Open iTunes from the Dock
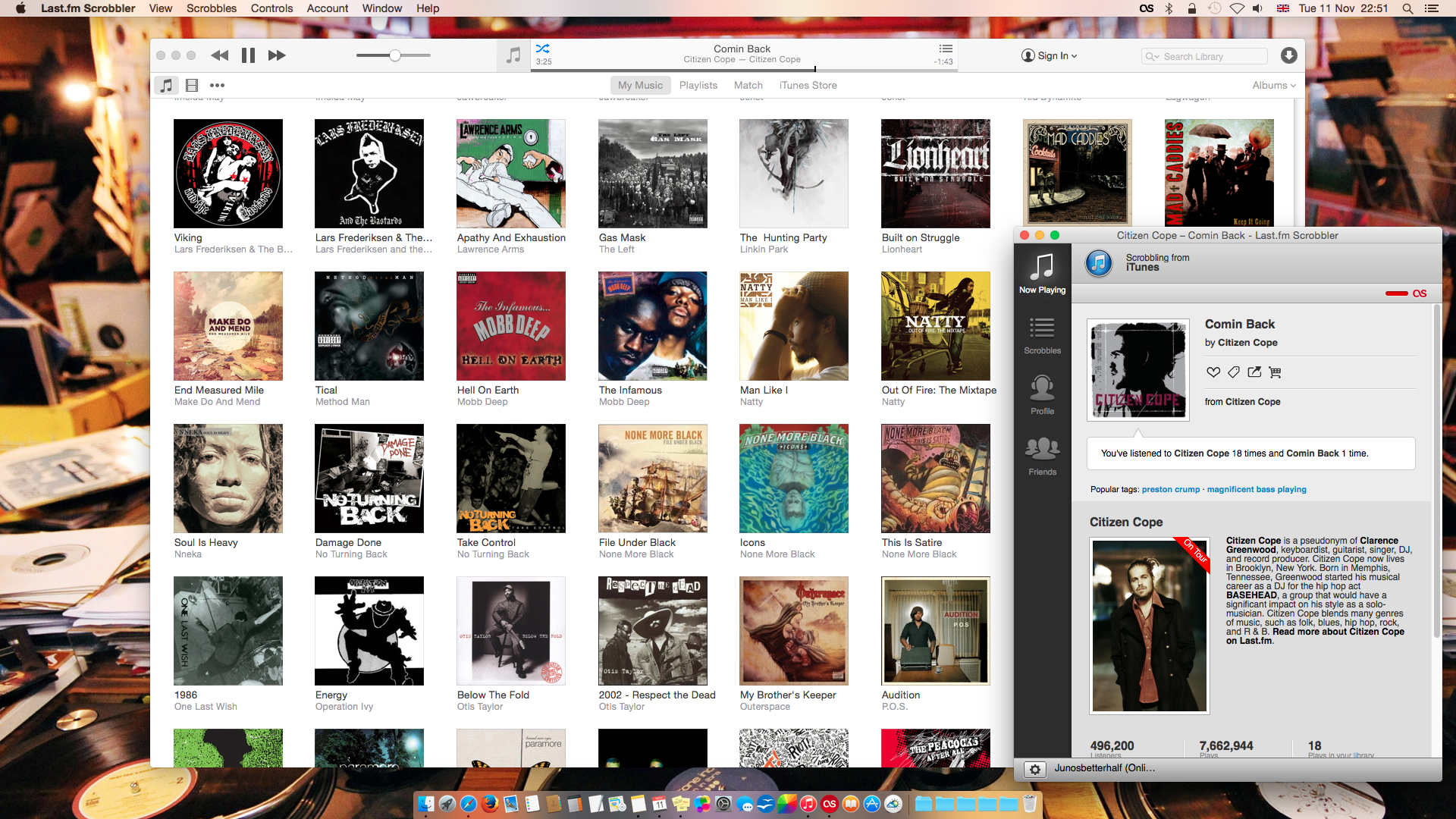The width and height of the screenshot is (1456, 819). 808,804
